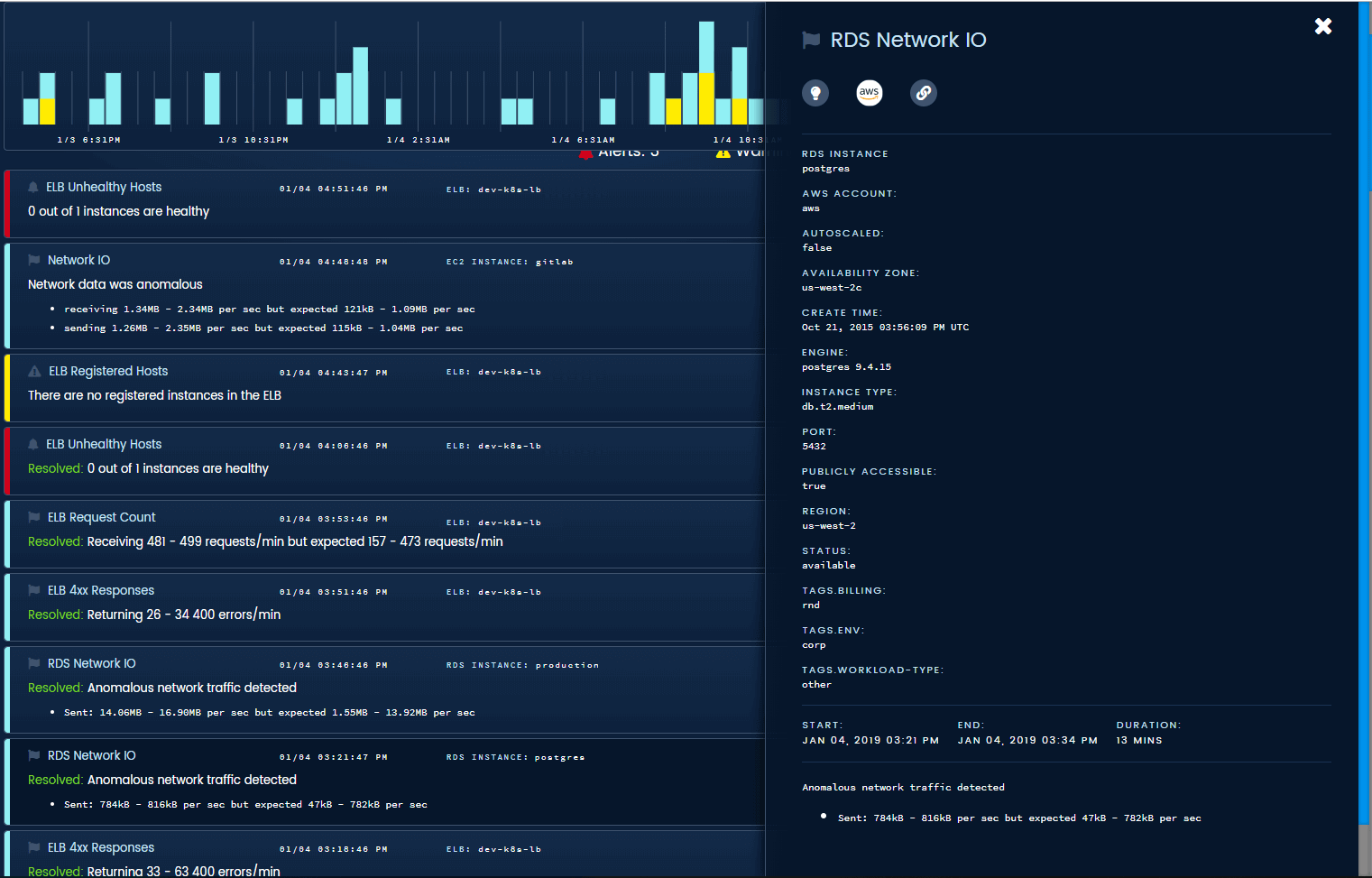Click the bell icon on ELB Unhealthy Hosts alert
This screenshot has height=878, width=1372.
click(x=32, y=187)
